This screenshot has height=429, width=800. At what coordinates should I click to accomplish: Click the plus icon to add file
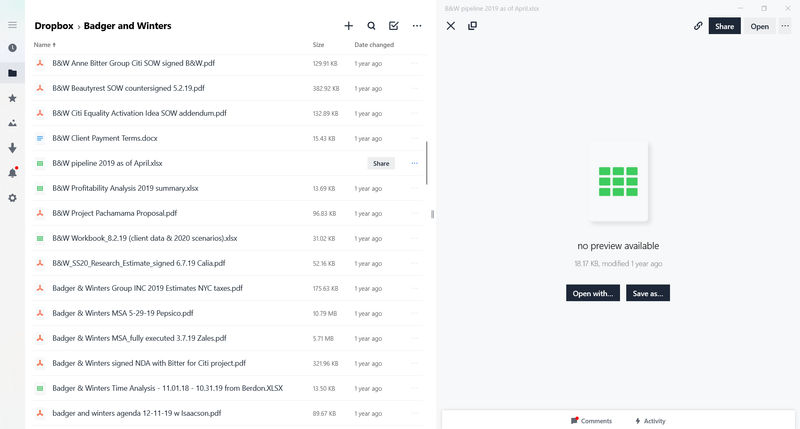[348, 26]
